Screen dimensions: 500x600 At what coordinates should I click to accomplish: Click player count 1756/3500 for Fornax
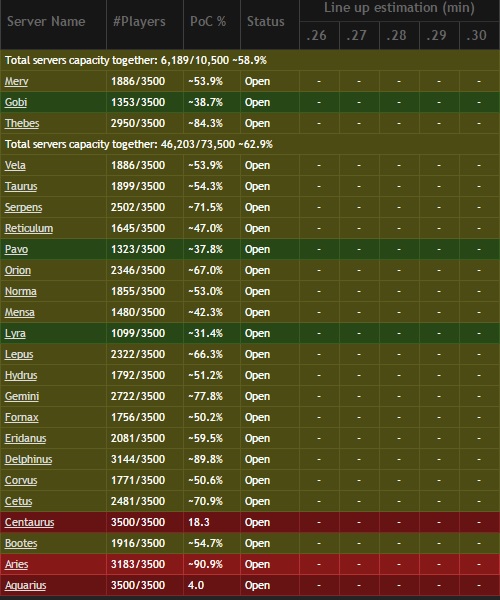138,417
